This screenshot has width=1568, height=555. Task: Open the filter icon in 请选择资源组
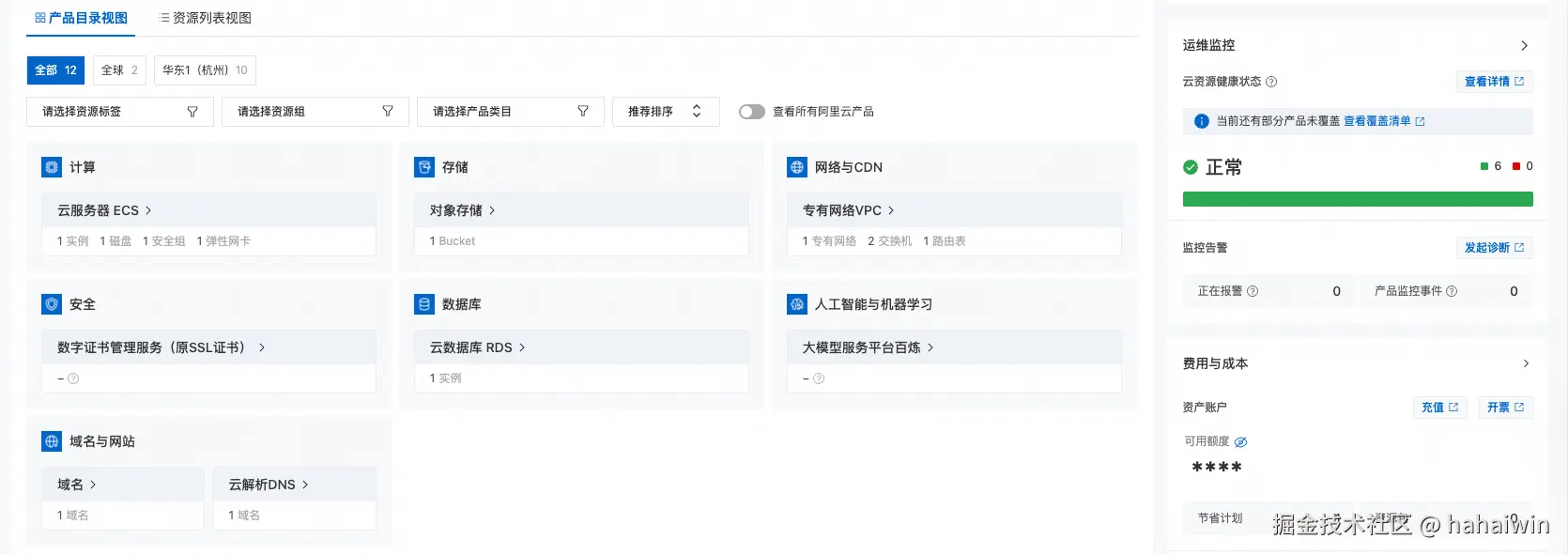(388, 112)
